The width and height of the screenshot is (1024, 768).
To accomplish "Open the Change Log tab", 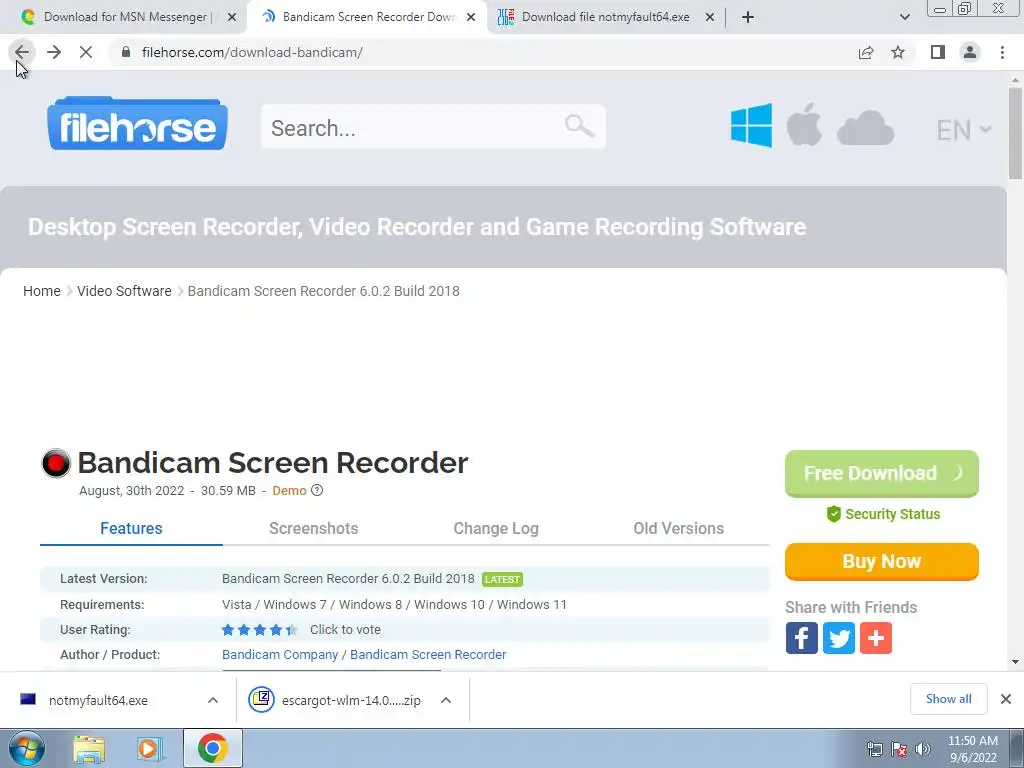I will click(x=496, y=528).
